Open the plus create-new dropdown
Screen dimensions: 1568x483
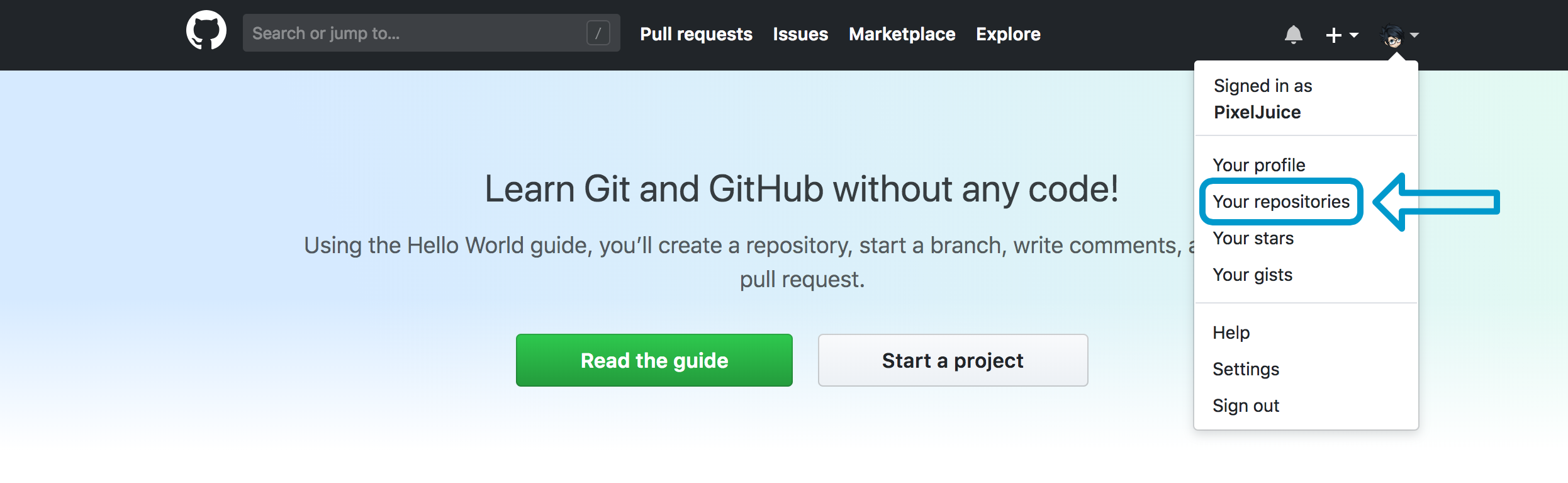click(x=1341, y=35)
